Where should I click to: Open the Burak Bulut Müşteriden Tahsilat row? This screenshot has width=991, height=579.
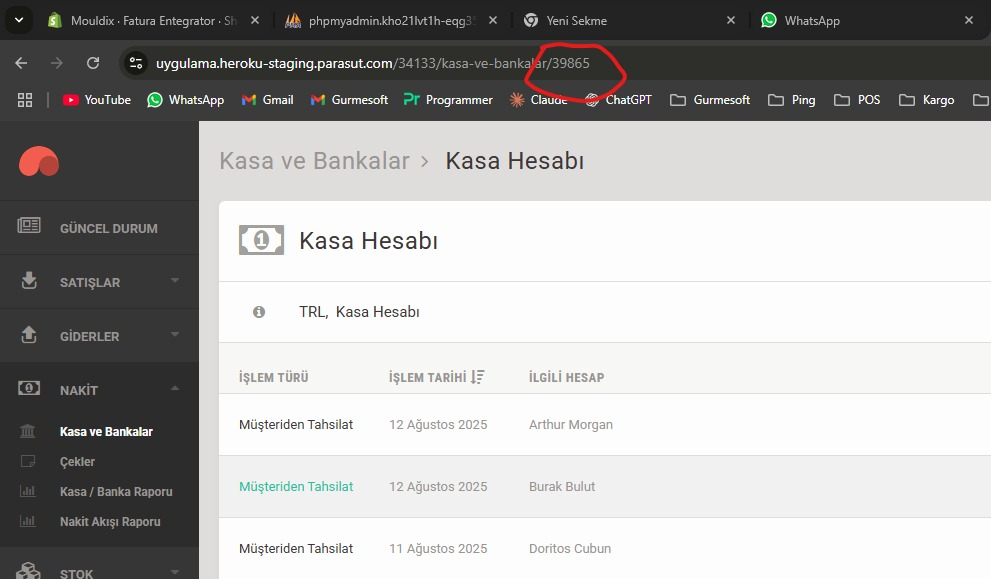click(x=296, y=487)
